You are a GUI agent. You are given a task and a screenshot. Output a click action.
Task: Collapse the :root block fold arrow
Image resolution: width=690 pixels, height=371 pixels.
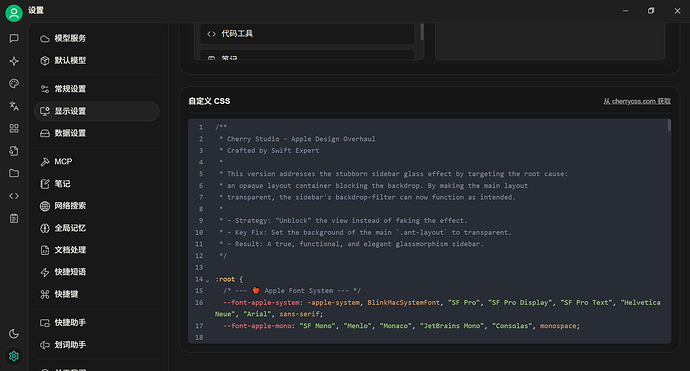208,280
